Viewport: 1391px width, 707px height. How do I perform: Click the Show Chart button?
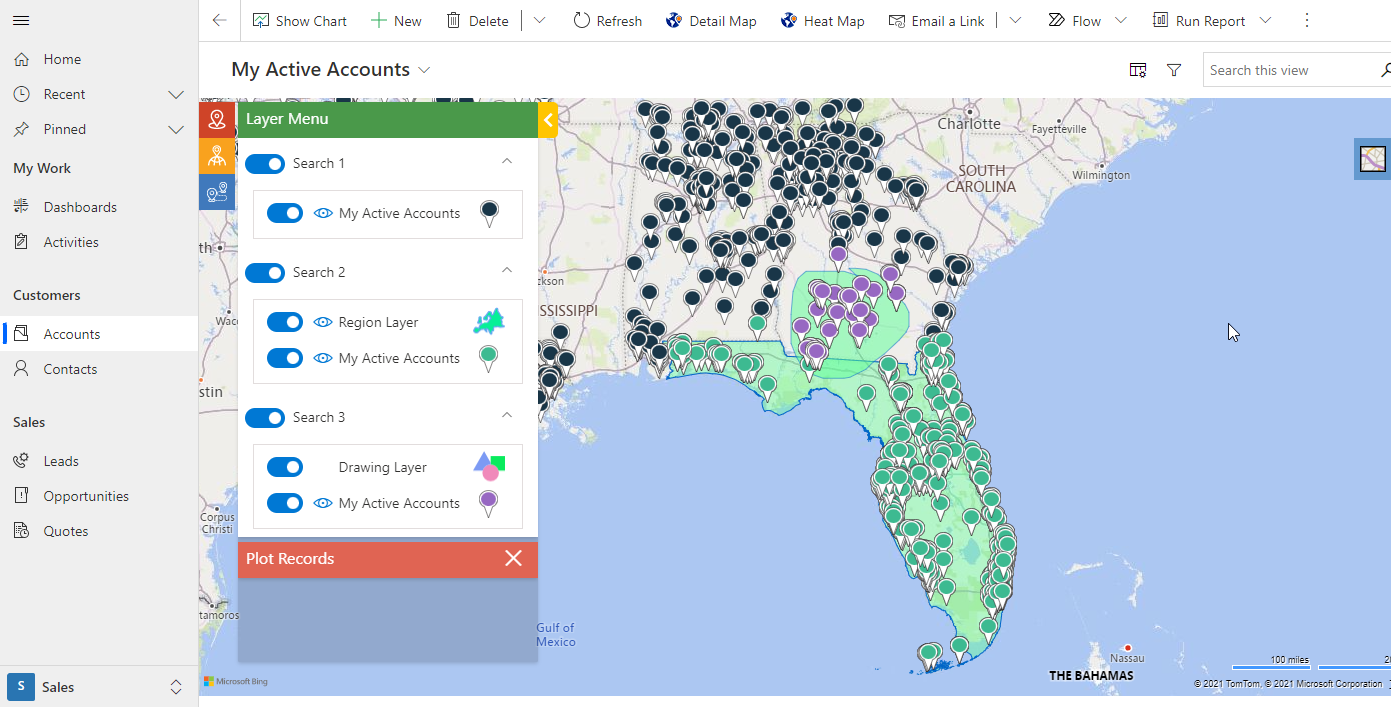299,20
